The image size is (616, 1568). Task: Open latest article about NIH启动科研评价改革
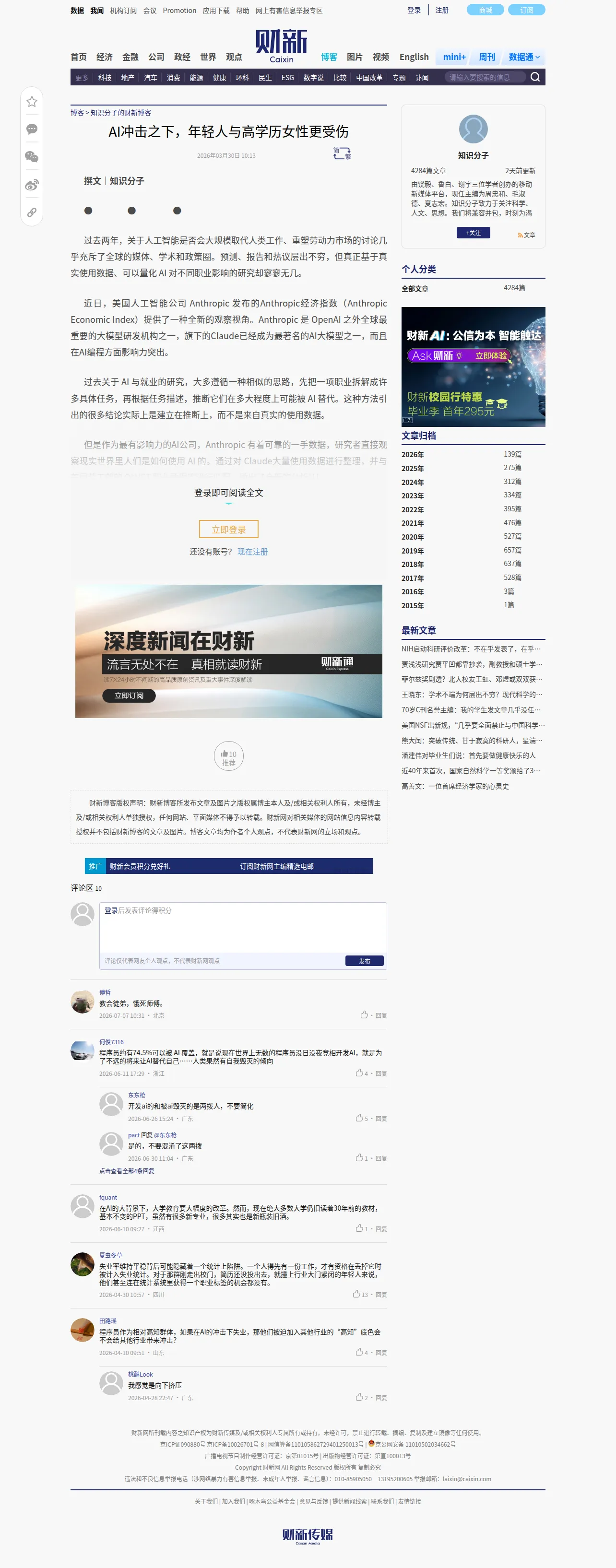coord(472,649)
